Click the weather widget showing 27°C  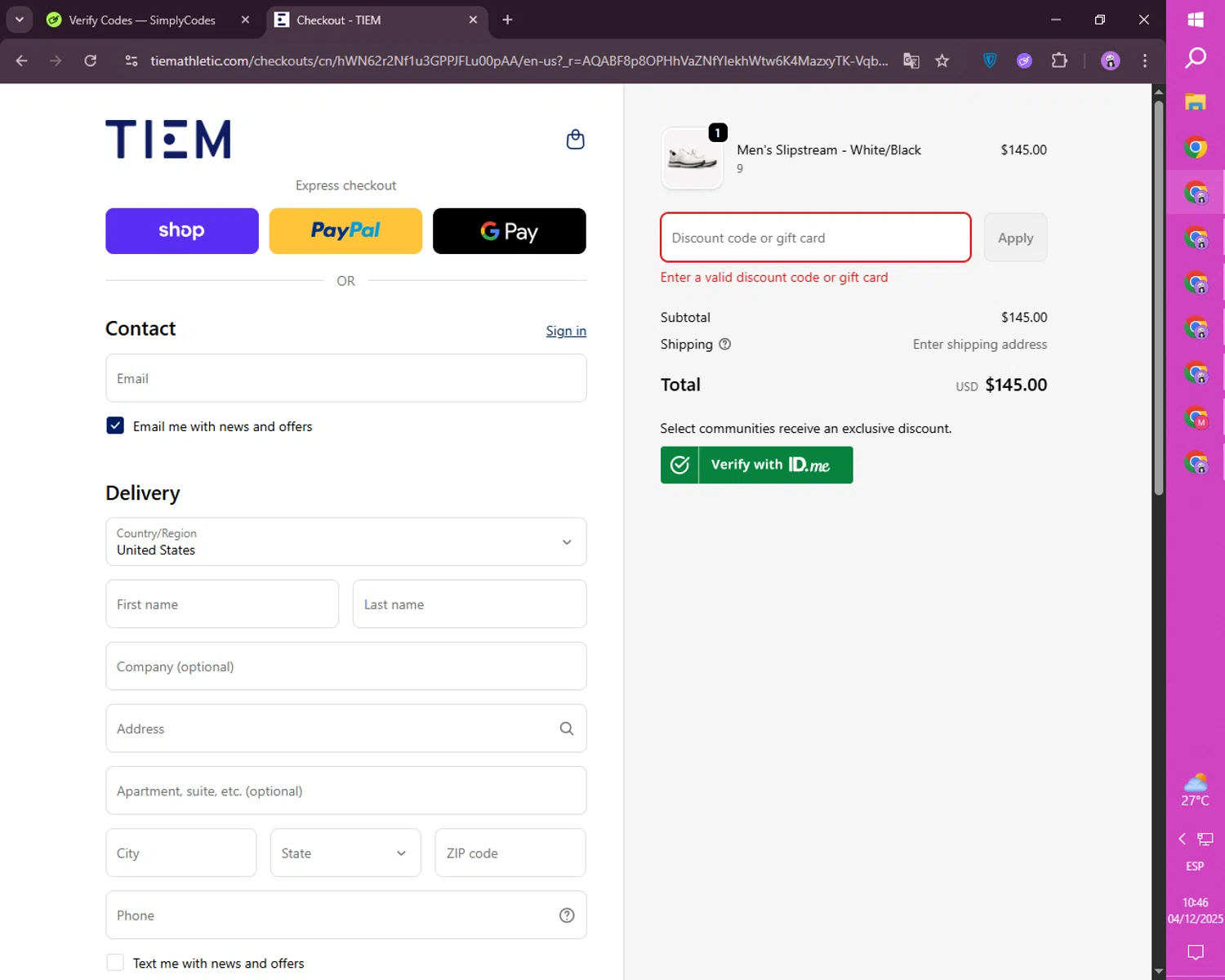(1196, 790)
